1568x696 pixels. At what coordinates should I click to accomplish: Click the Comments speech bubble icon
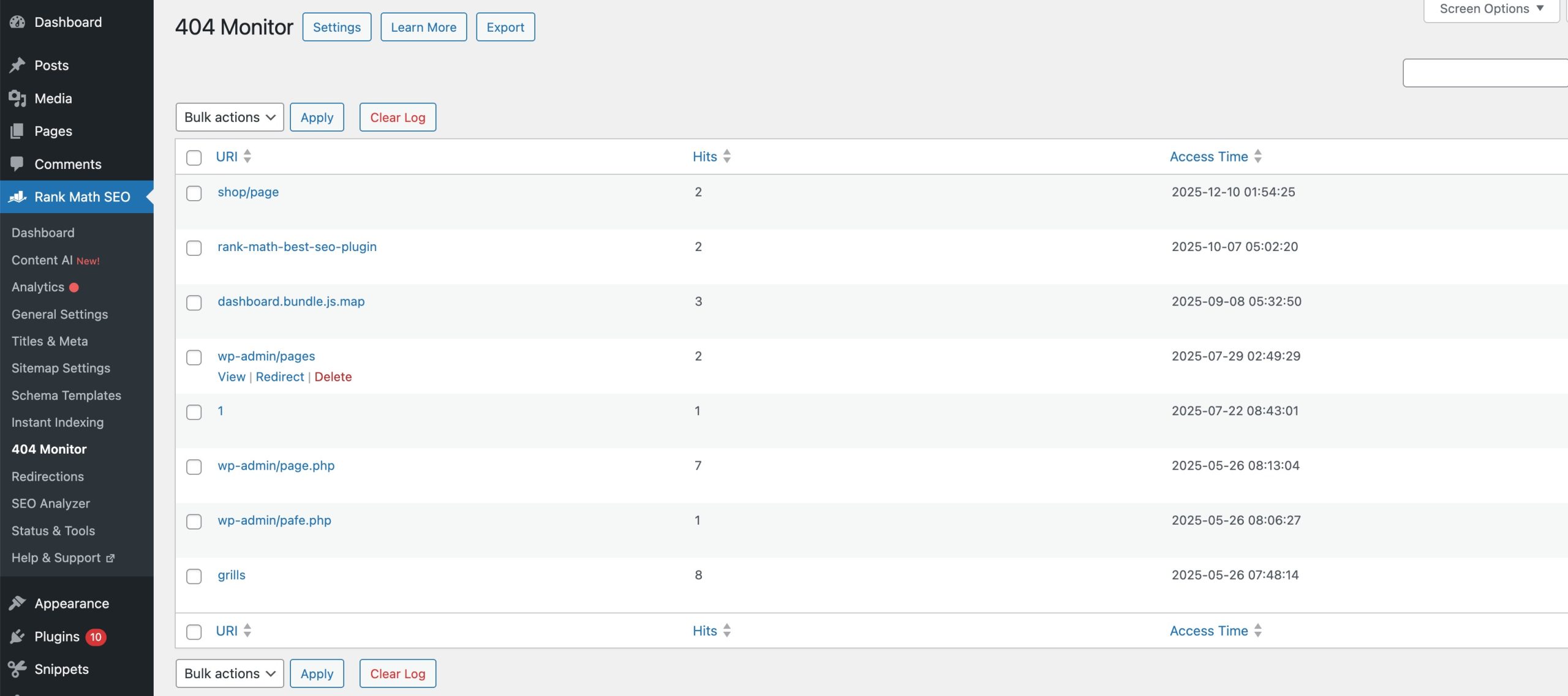coord(17,163)
